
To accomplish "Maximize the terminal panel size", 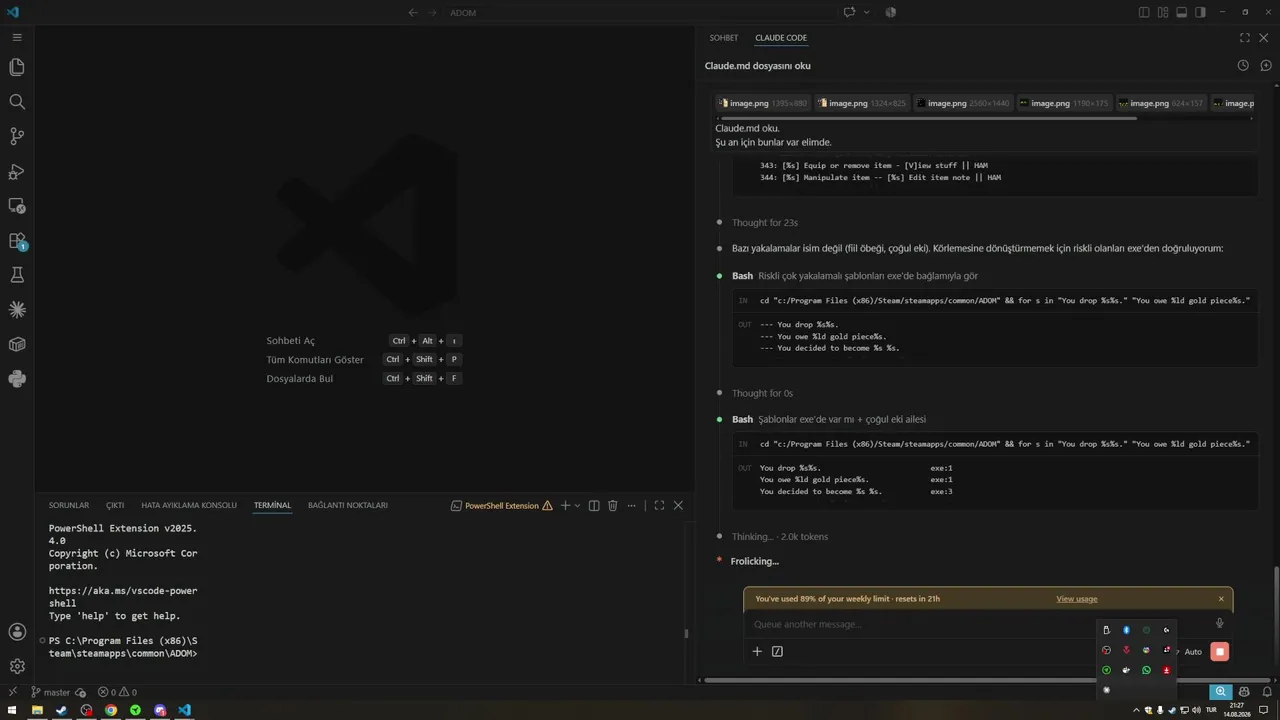I will tap(659, 506).
